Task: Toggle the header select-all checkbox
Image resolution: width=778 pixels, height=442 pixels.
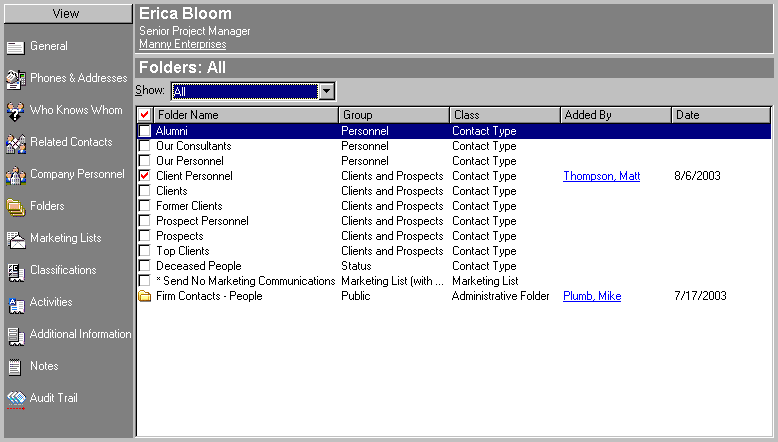Action: coord(145,115)
